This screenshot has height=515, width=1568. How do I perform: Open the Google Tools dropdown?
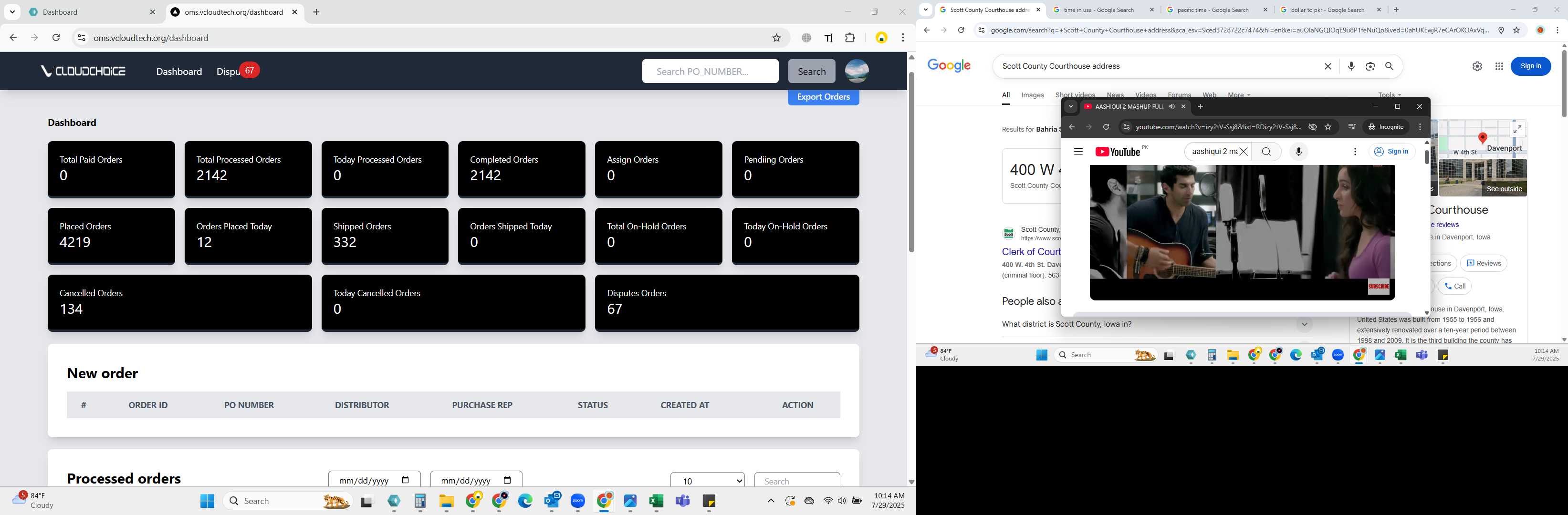1389,95
